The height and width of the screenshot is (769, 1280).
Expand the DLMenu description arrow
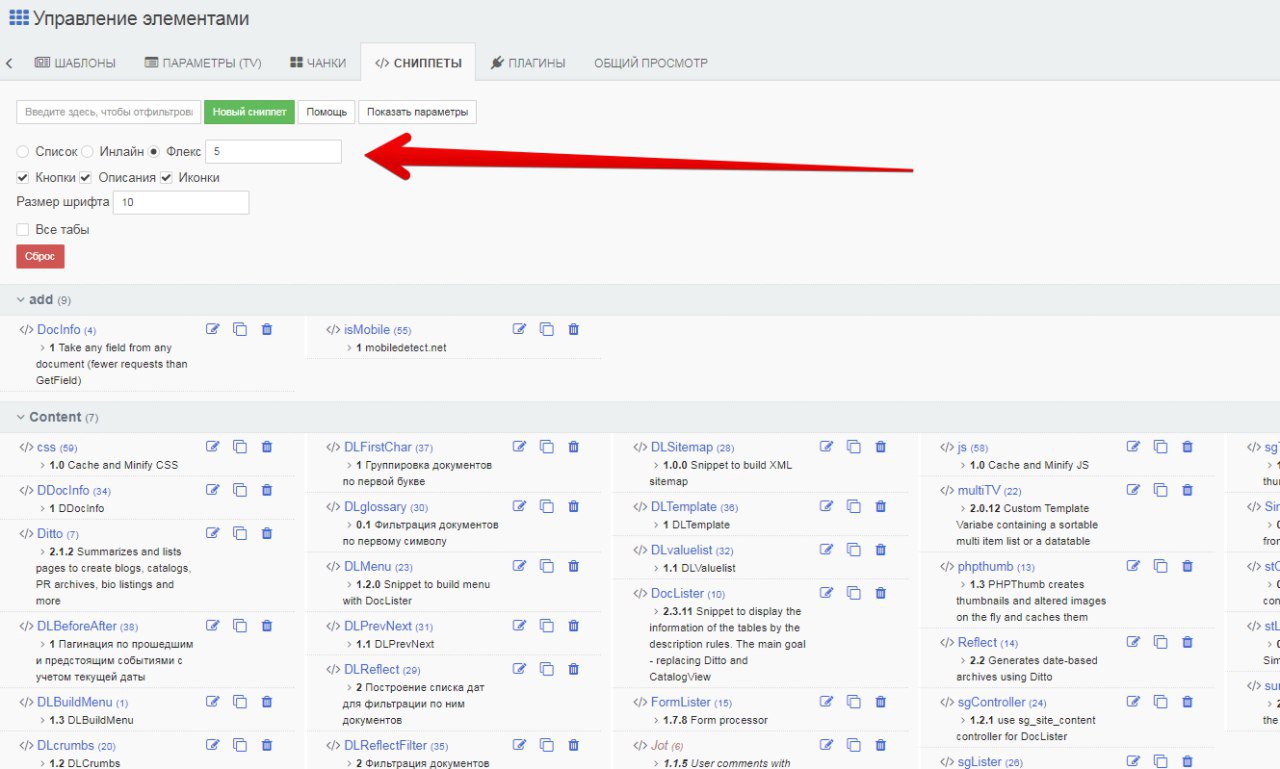point(348,584)
